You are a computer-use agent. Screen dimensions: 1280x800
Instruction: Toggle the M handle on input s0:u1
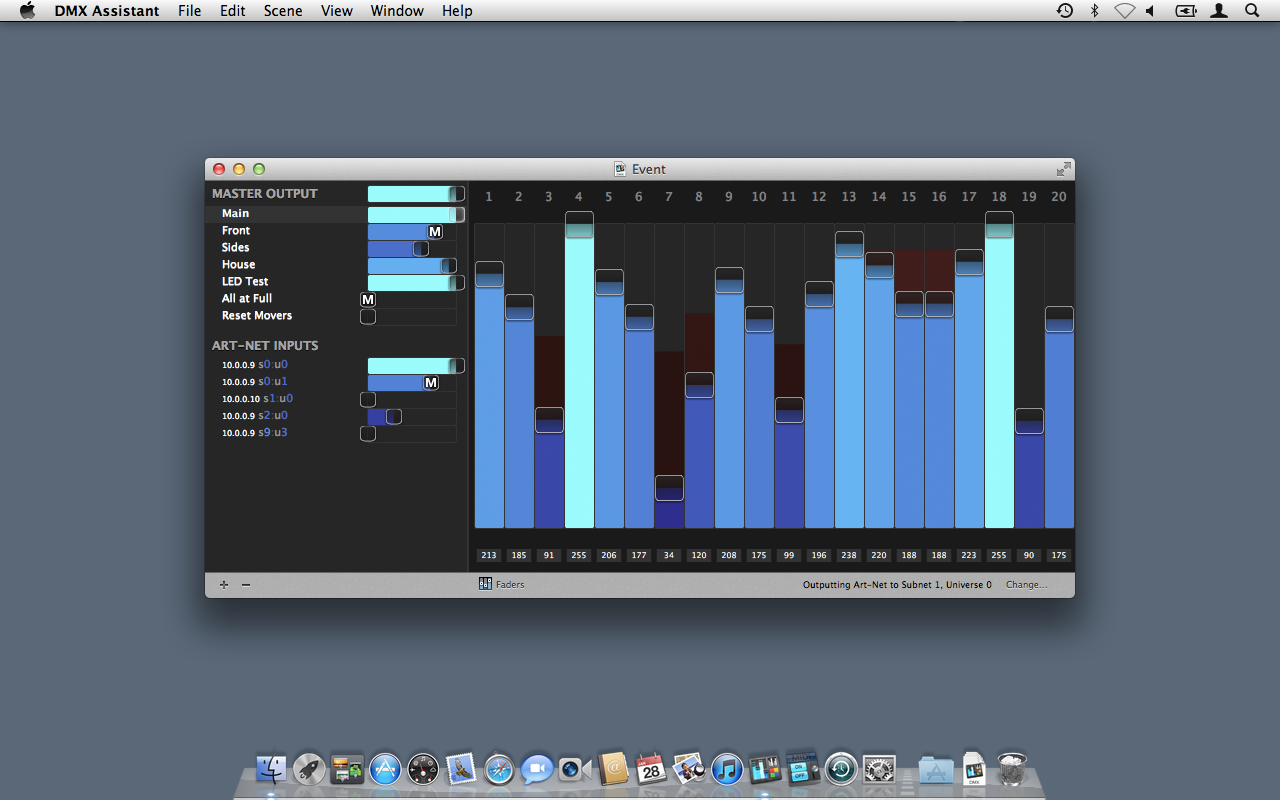[x=431, y=383]
